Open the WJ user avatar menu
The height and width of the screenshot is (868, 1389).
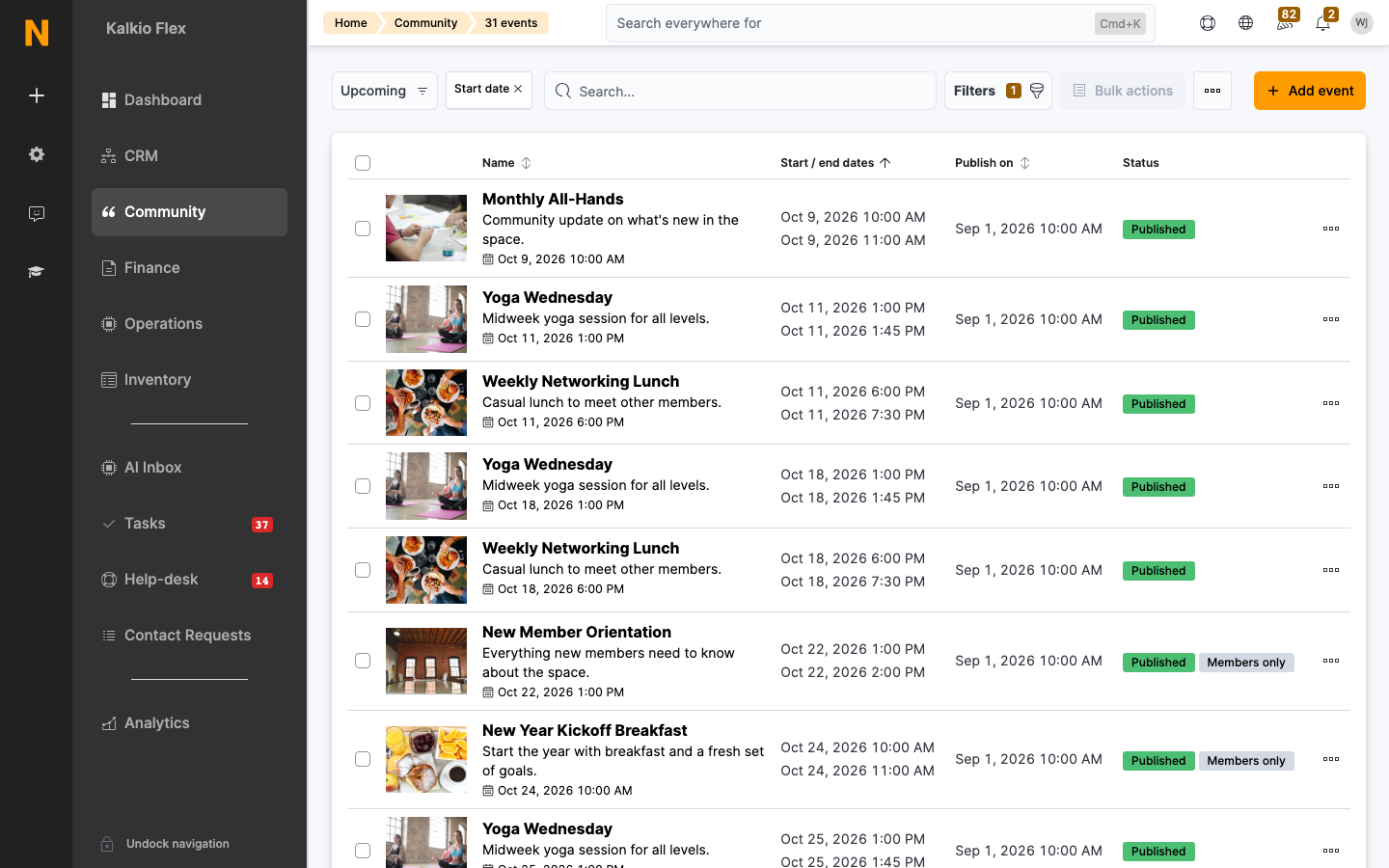(x=1362, y=23)
